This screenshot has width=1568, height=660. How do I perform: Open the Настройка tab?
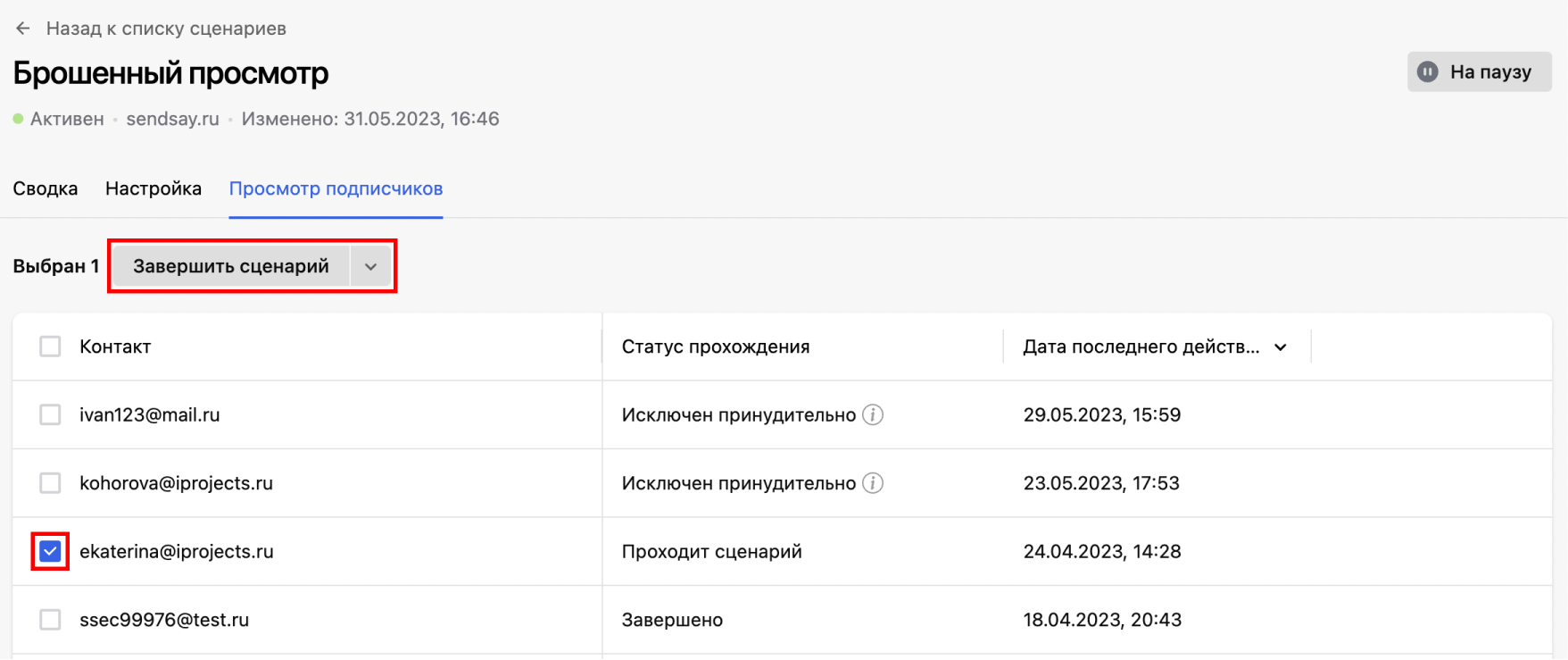click(x=153, y=189)
